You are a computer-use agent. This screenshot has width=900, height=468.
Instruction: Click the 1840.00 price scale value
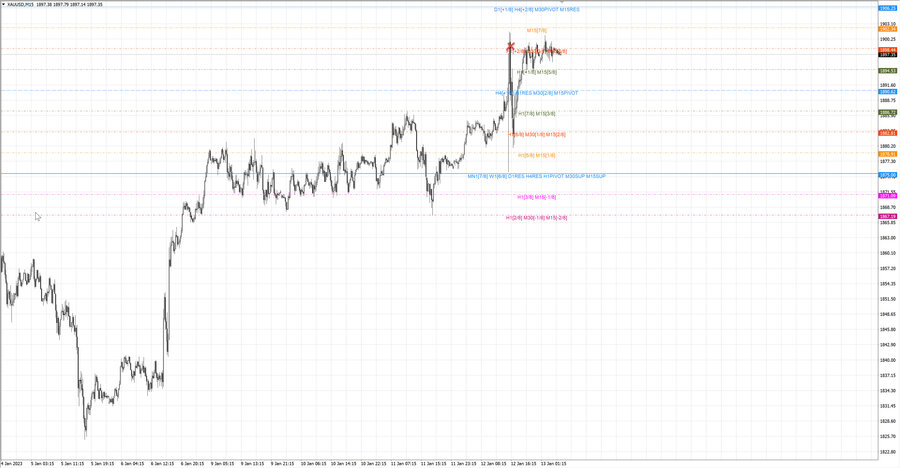(888, 360)
